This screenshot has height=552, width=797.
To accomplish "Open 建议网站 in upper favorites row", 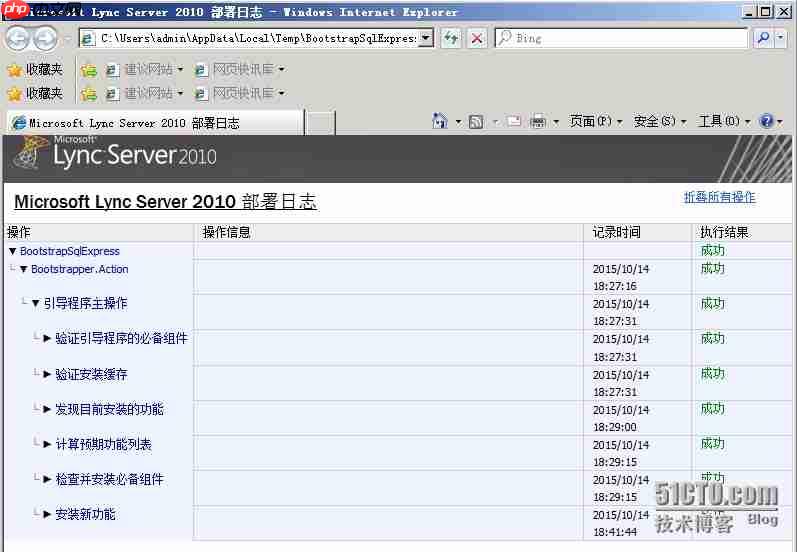I will (x=144, y=69).
